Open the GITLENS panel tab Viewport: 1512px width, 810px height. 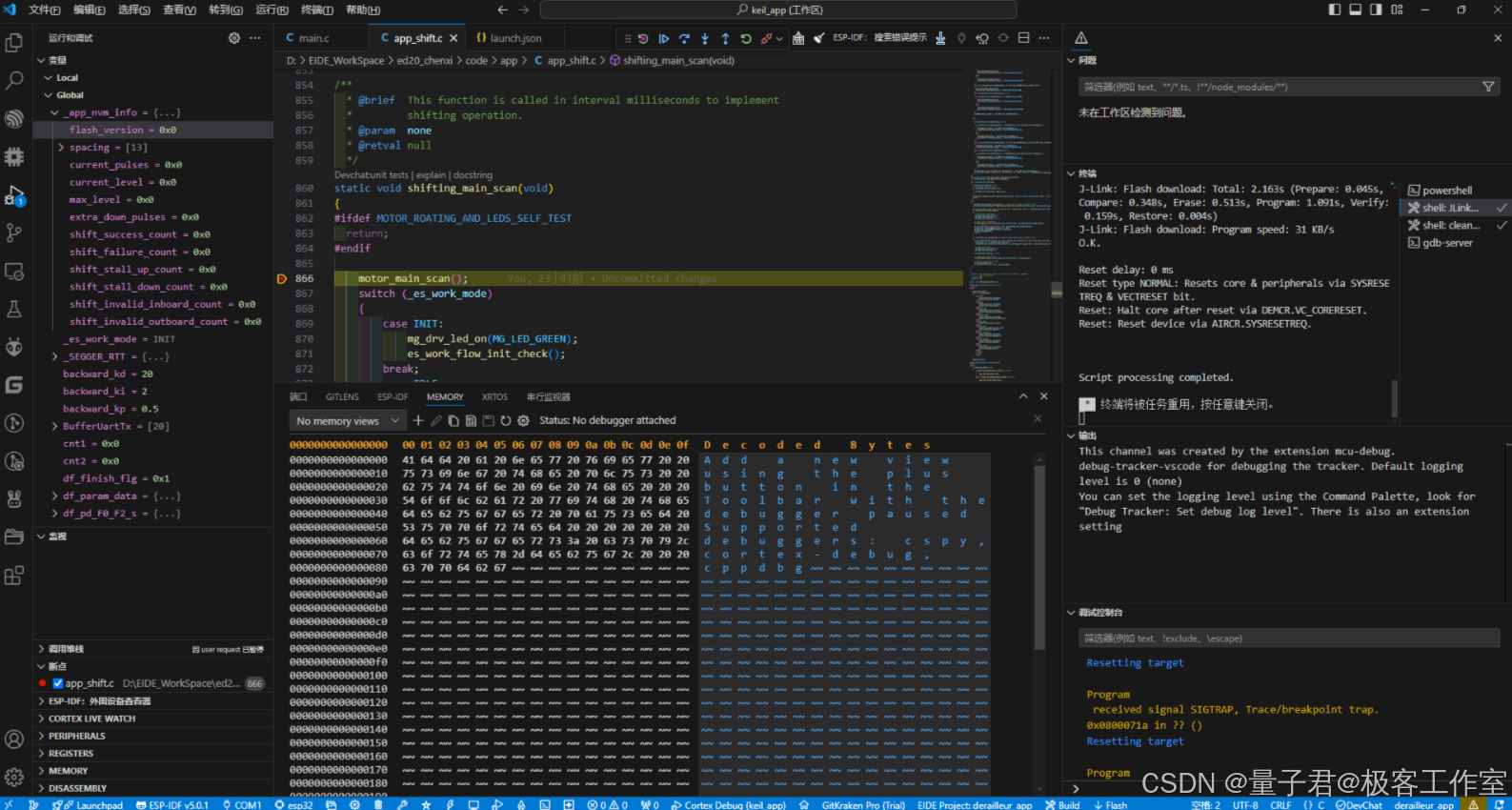pyautogui.click(x=342, y=396)
